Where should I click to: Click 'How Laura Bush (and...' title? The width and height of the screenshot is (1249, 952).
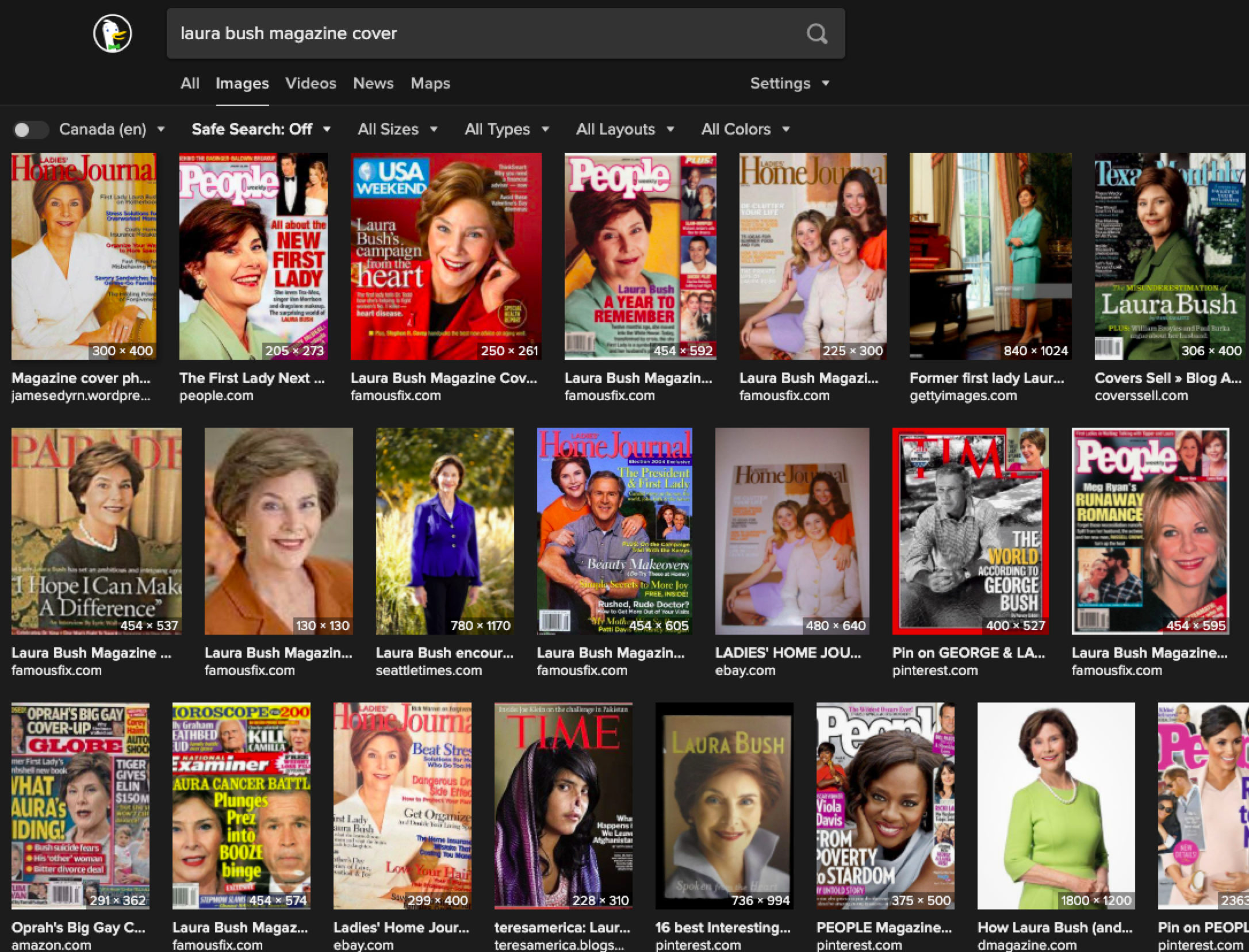coord(1055,928)
